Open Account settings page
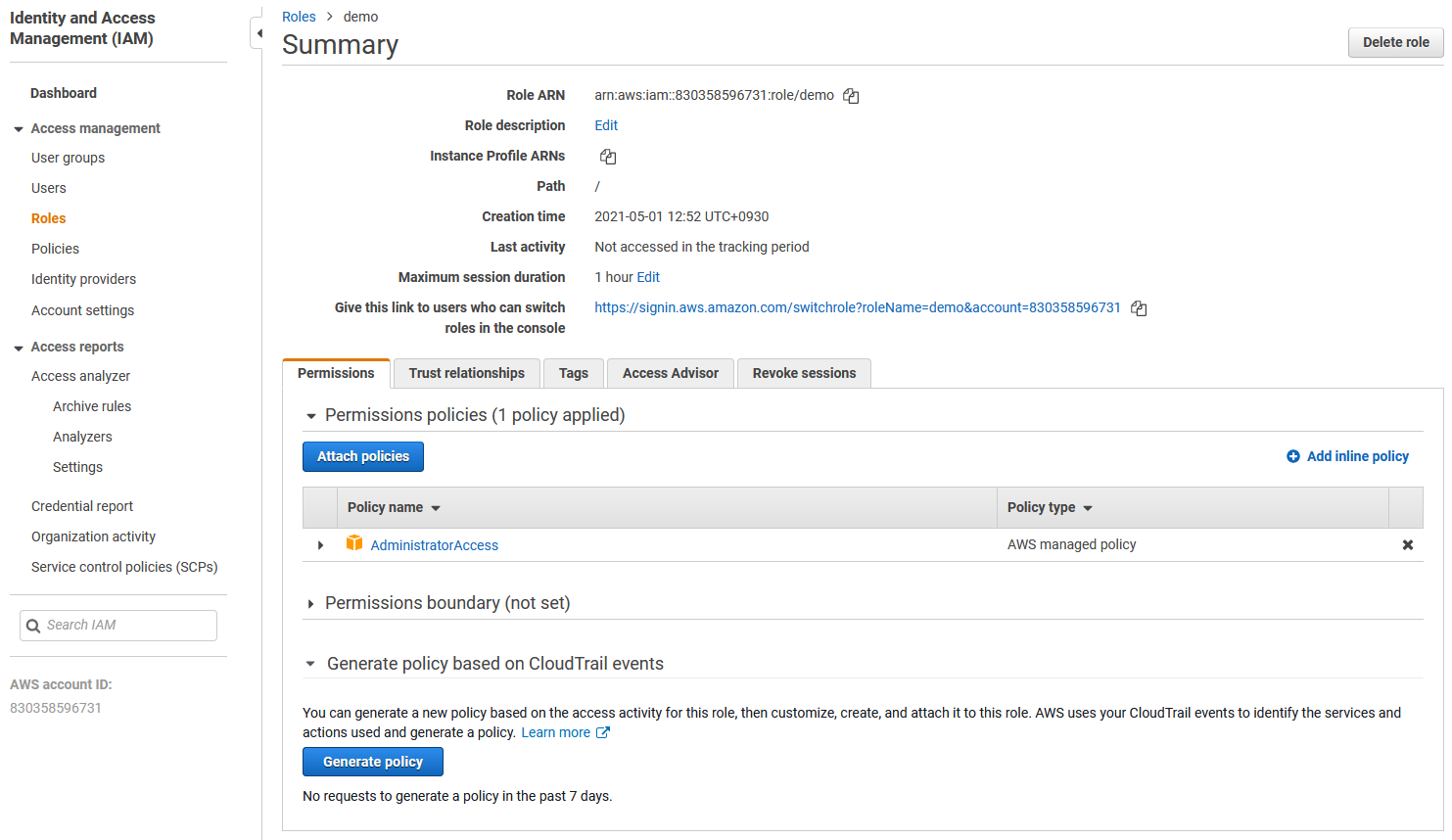The width and height of the screenshot is (1452, 840). 82,310
